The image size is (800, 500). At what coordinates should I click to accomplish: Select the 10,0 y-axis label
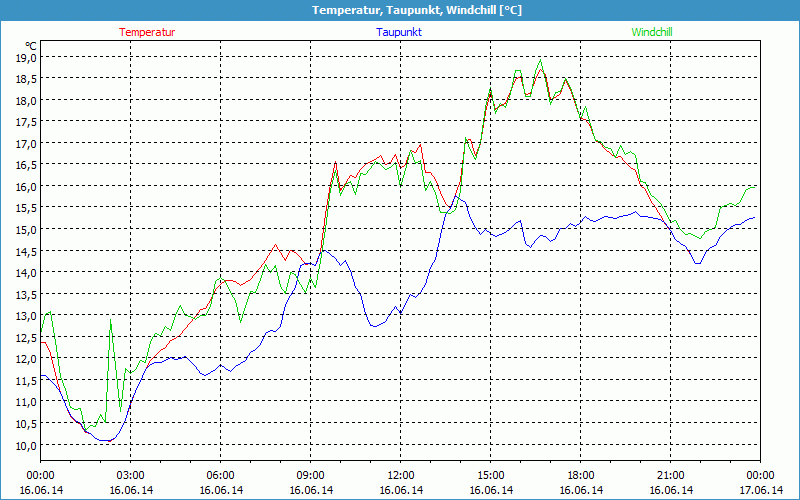click(x=25, y=444)
